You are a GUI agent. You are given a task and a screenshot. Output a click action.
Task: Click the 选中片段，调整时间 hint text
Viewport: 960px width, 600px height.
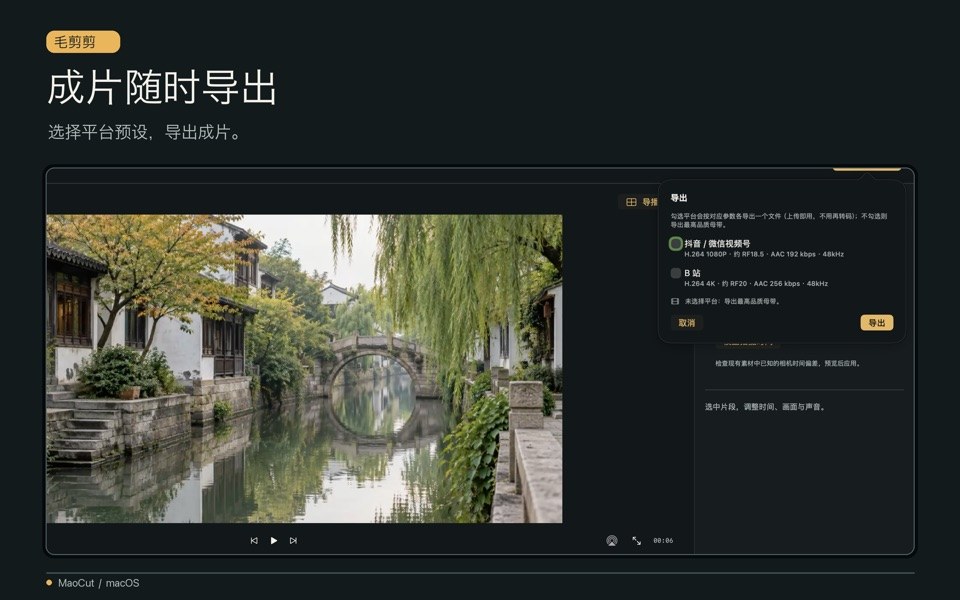coord(765,407)
